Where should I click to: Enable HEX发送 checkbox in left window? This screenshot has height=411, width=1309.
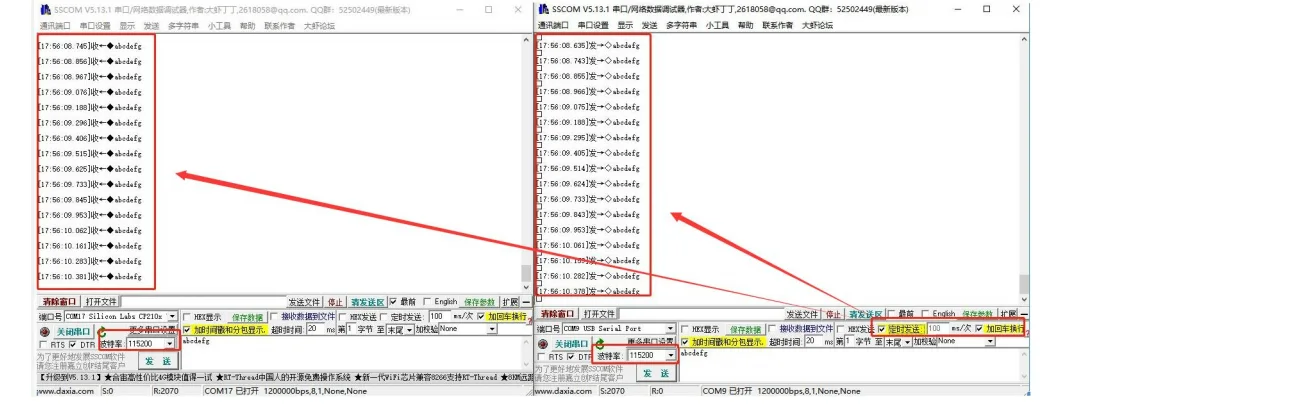click(x=342, y=317)
